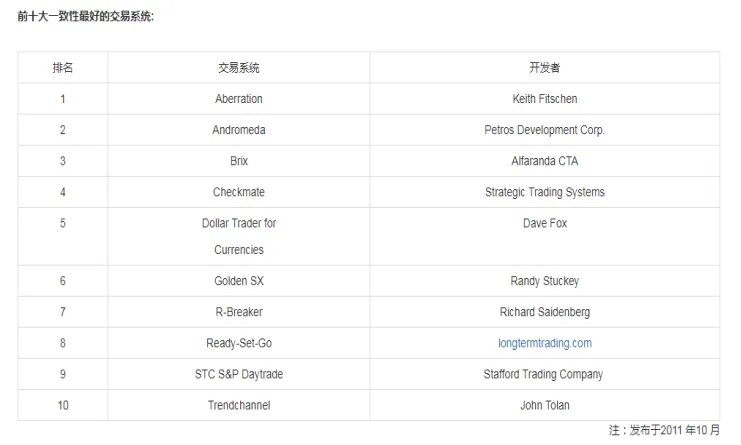Image resolution: width=741 pixels, height=445 pixels.
Task: Select the Trendchannel system cell
Action: (239, 405)
